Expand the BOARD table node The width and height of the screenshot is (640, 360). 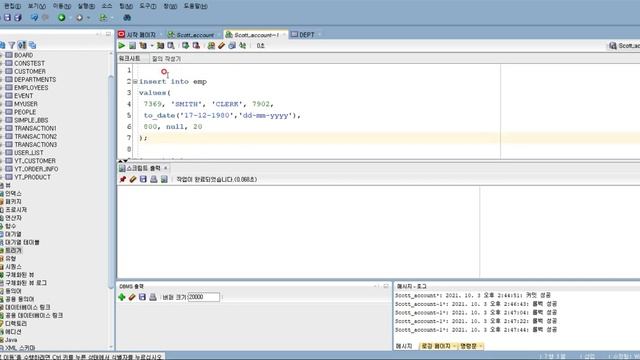pyautogui.click(x=1, y=55)
